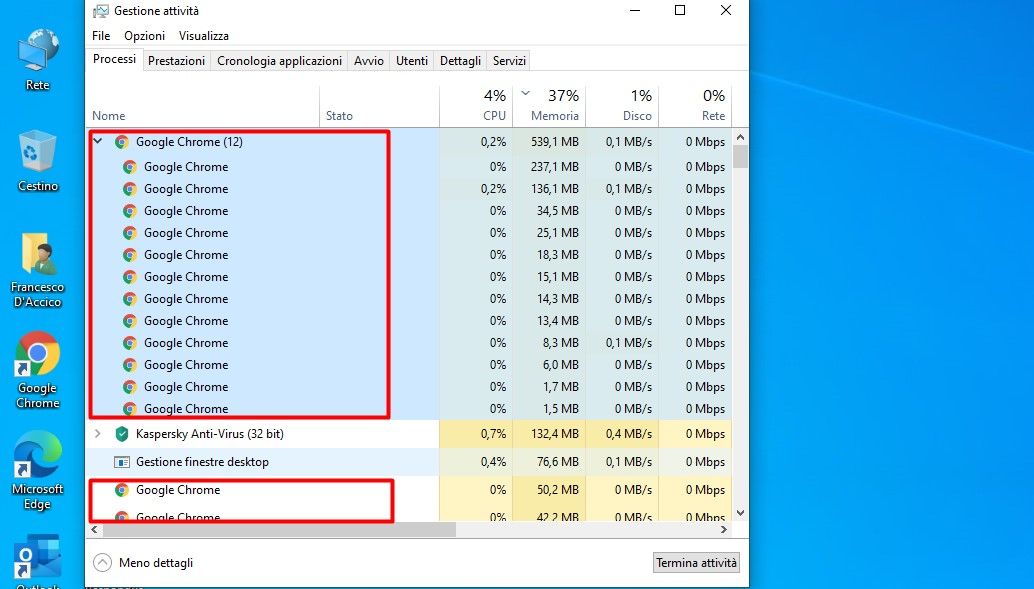
Task: Select Chrome process using 25,1 MB
Action: coord(410,233)
